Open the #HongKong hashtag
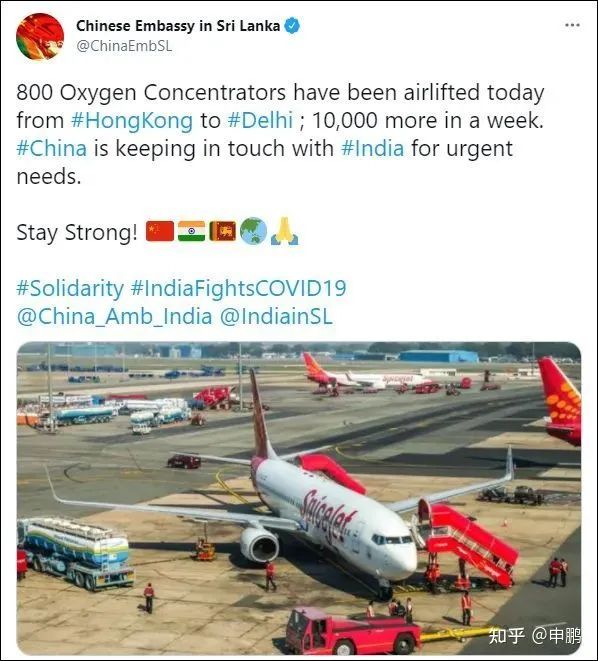The width and height of the screenshot is (598, 661). pyautogui.click(x=132, y=121)
